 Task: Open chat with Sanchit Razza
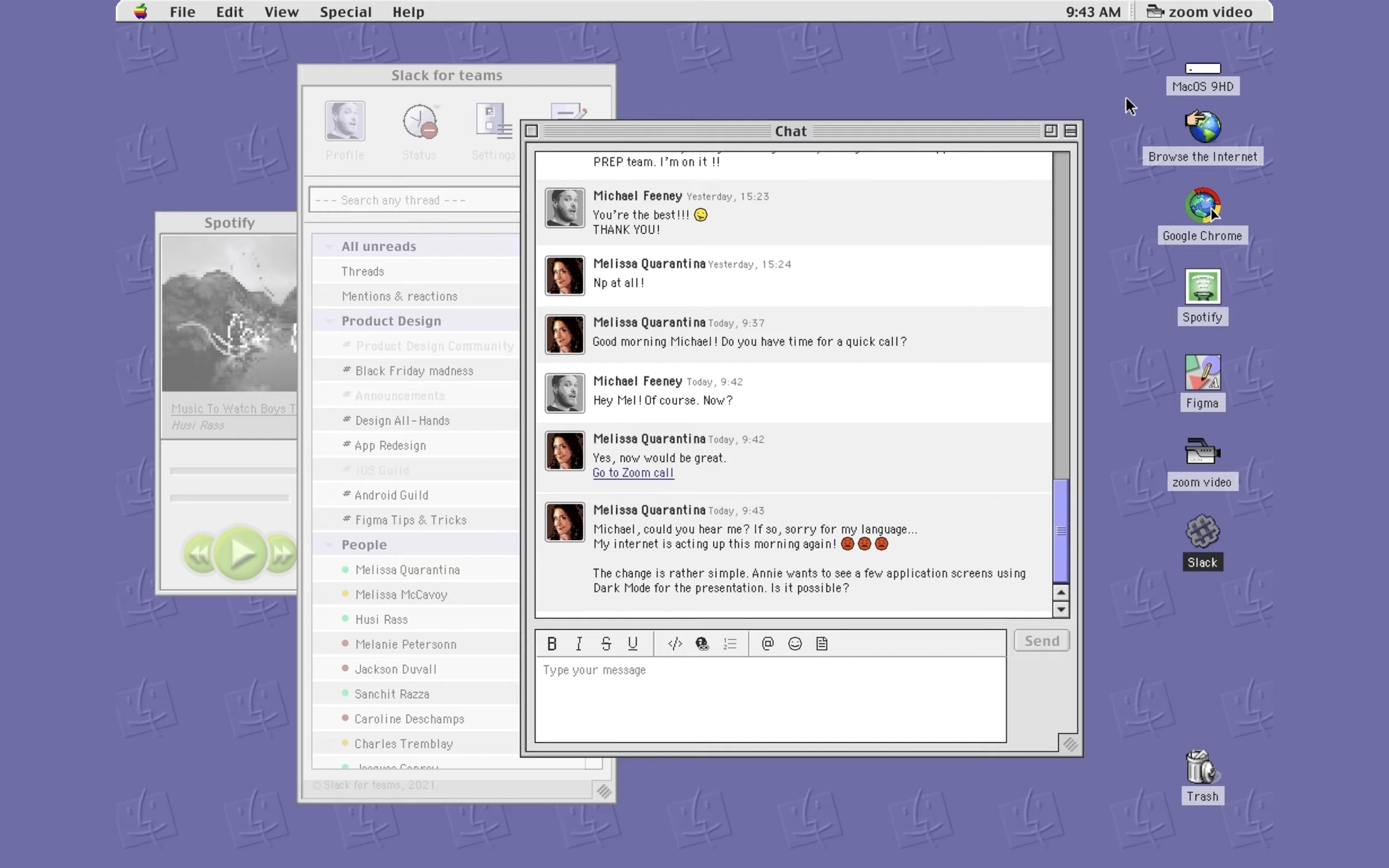(x=416, y=694)
